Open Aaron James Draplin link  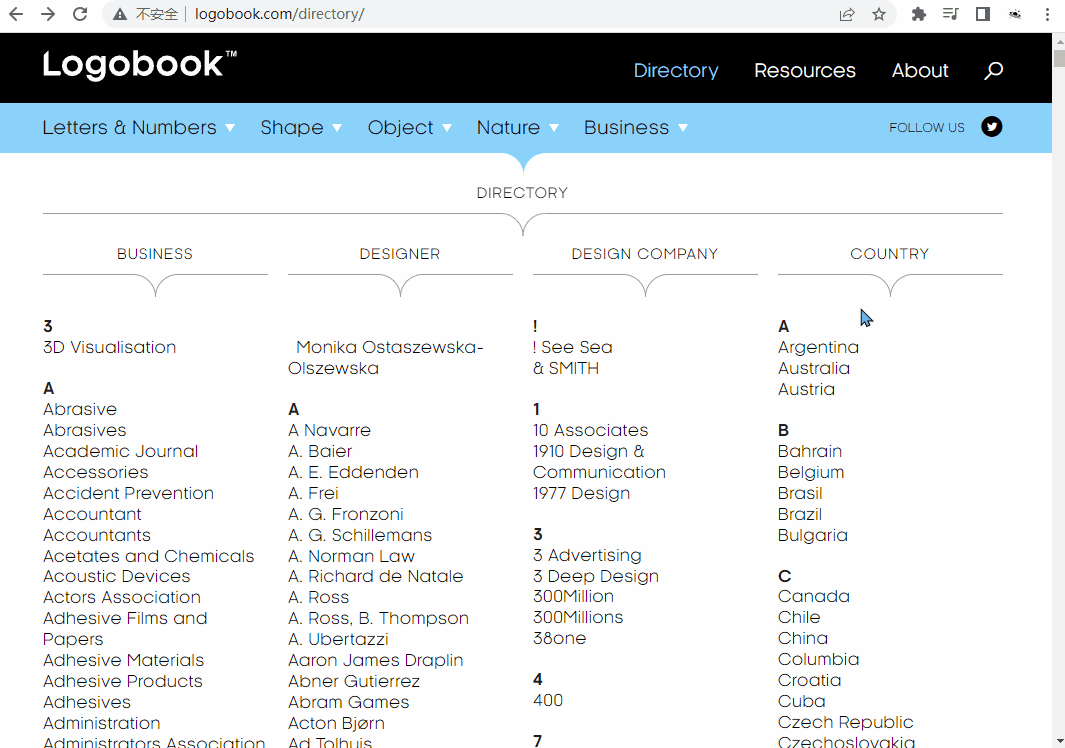pyautogui.click(x=376, y=660)
